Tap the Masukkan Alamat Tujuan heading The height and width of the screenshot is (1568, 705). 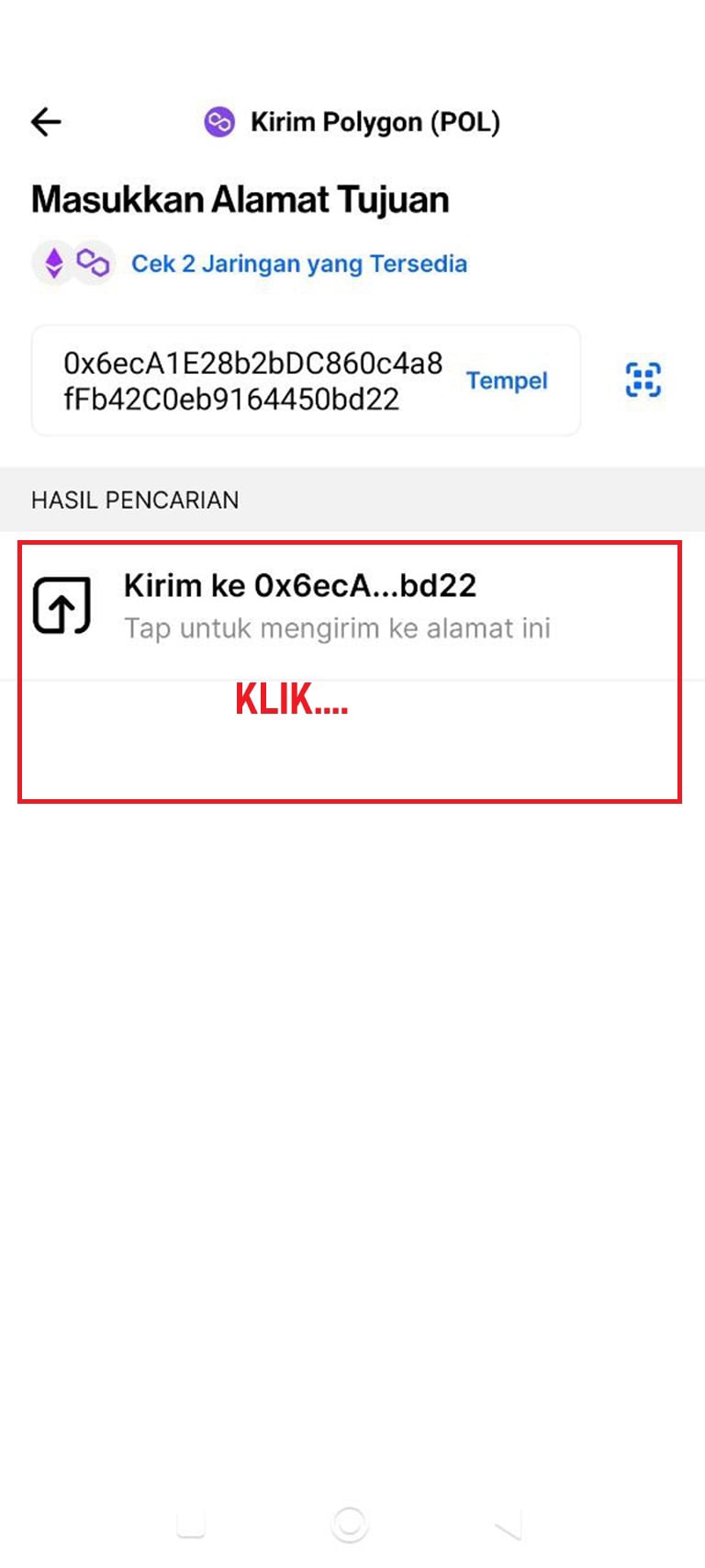[241, 199]
